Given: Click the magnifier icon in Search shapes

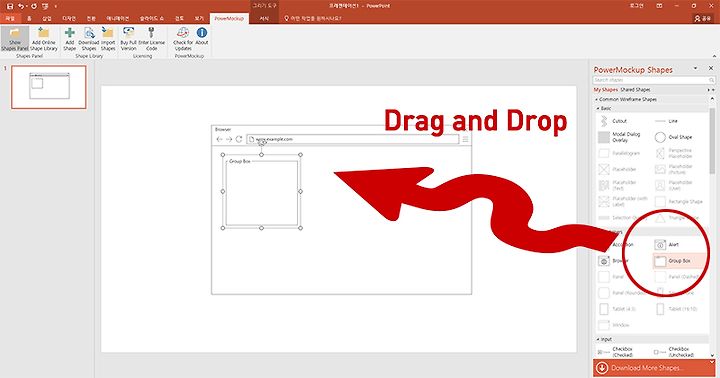Looking at the screenshot, I should tap(711, 80).
